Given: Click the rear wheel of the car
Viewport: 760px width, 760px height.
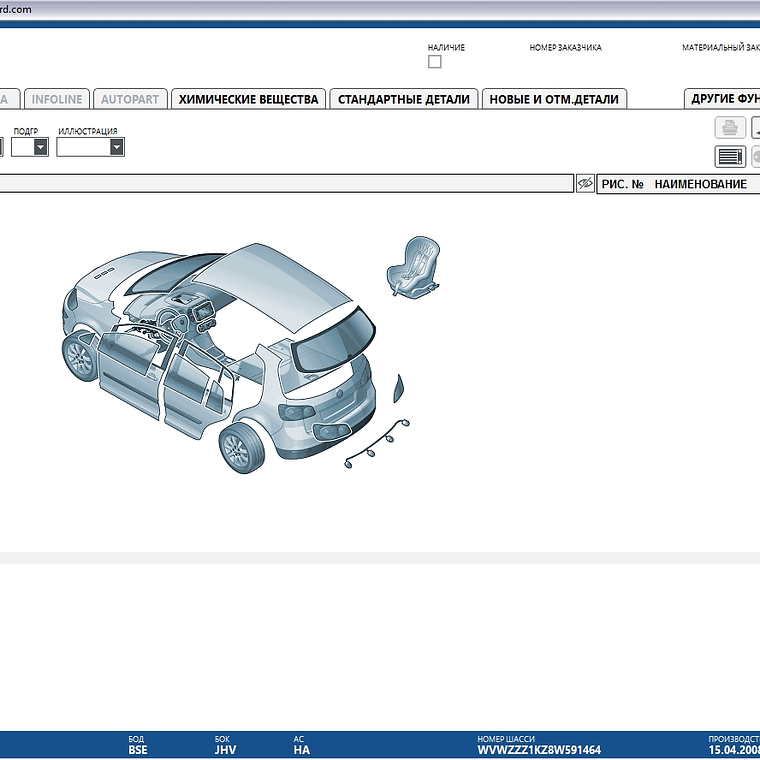Looking at the screenshot, I should 239,449.
